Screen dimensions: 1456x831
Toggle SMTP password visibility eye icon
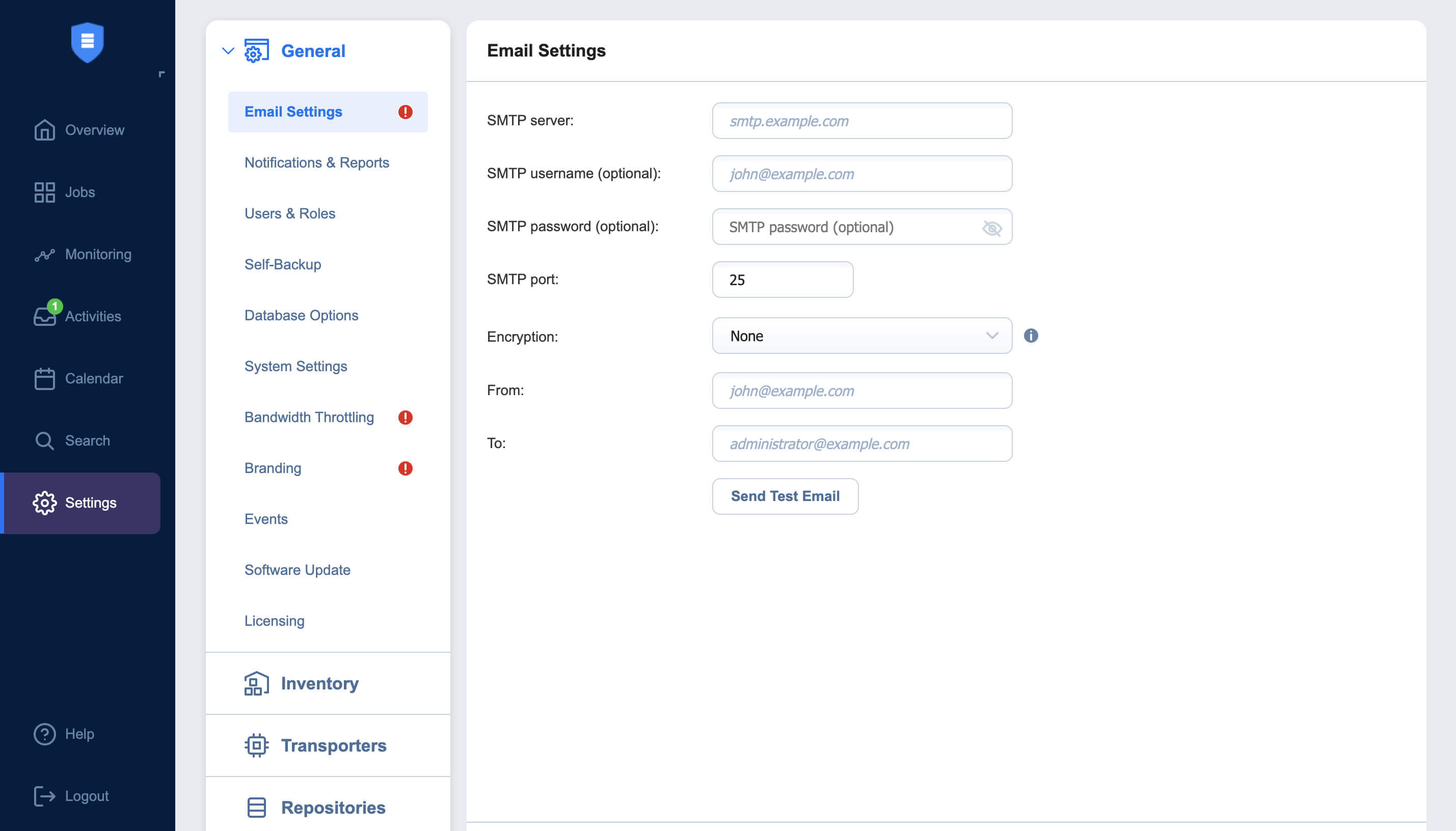click(x=992, y=228)
